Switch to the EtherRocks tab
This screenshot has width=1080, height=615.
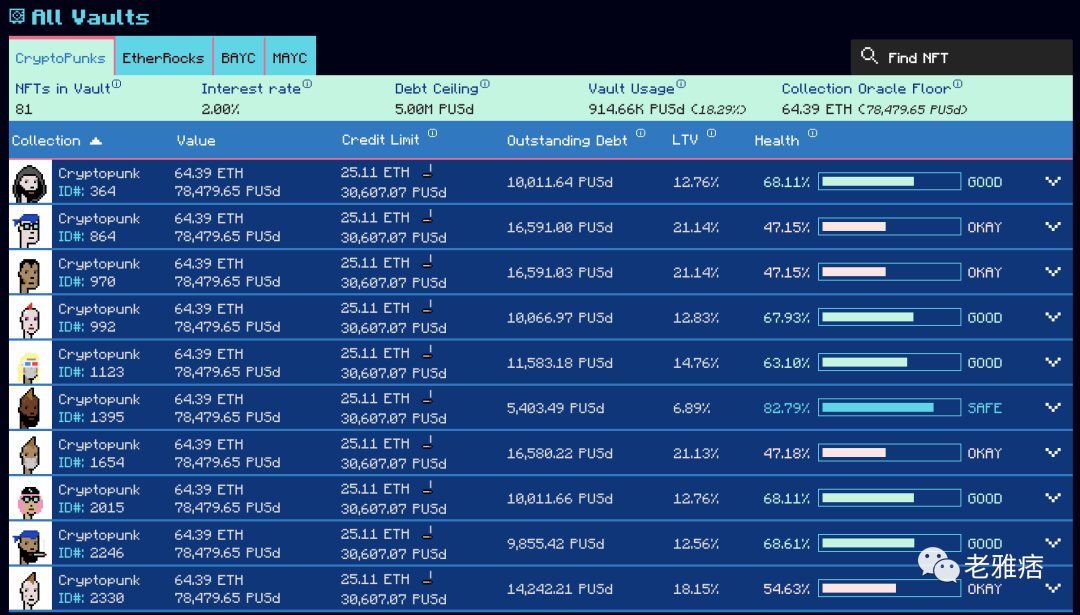pos(164,57)
